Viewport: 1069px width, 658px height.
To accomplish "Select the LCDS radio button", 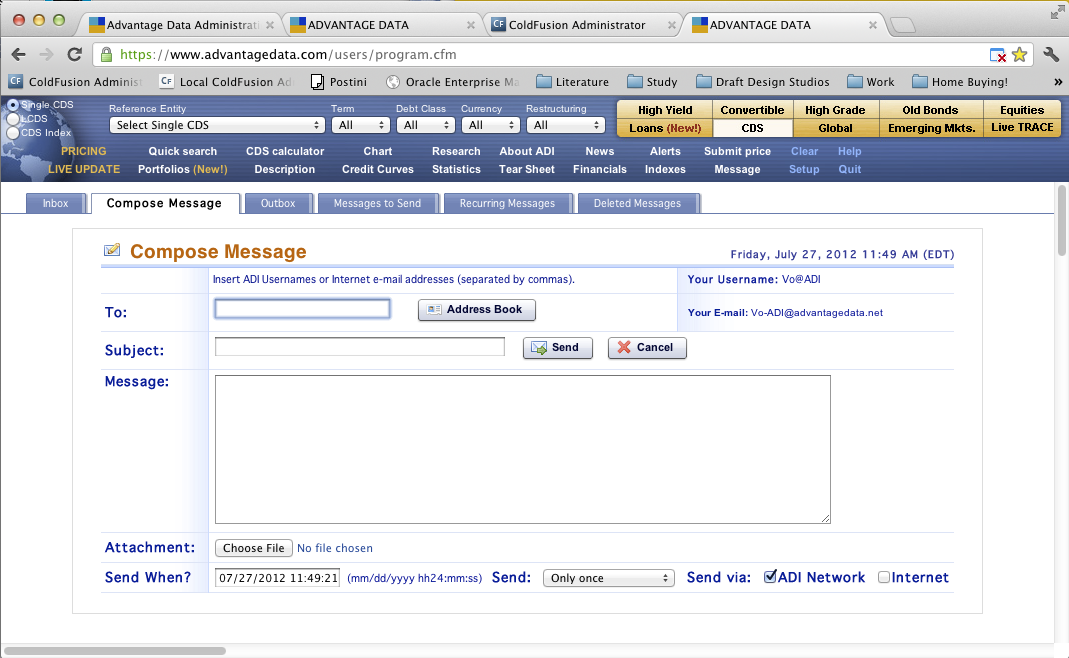I will pyautogui.click(x=13, y=119).
